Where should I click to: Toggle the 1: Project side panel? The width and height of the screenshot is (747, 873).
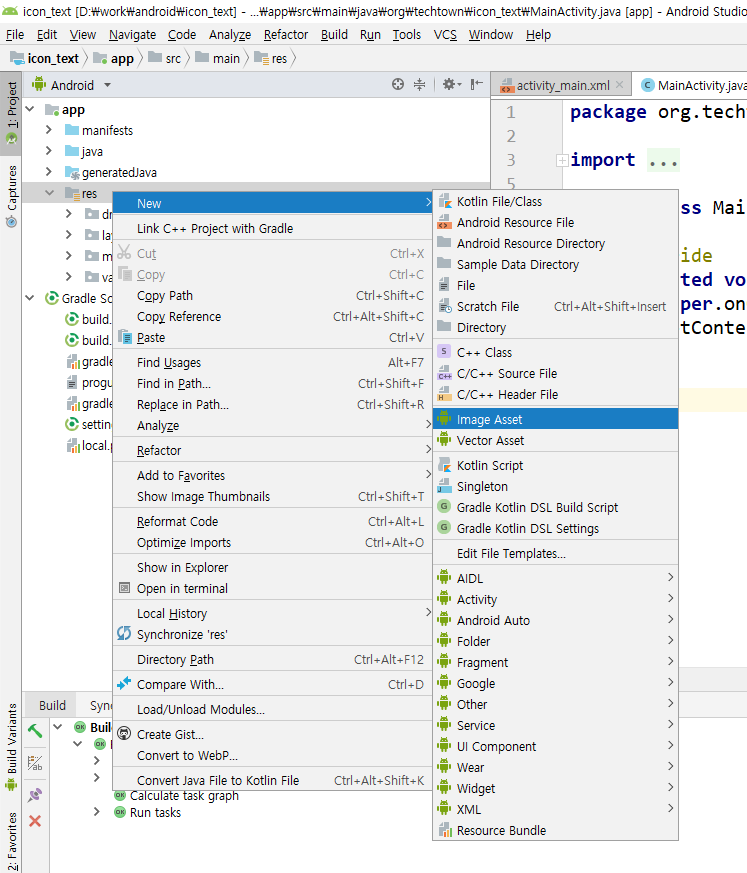pyautogui.click(x=11, y=112)
